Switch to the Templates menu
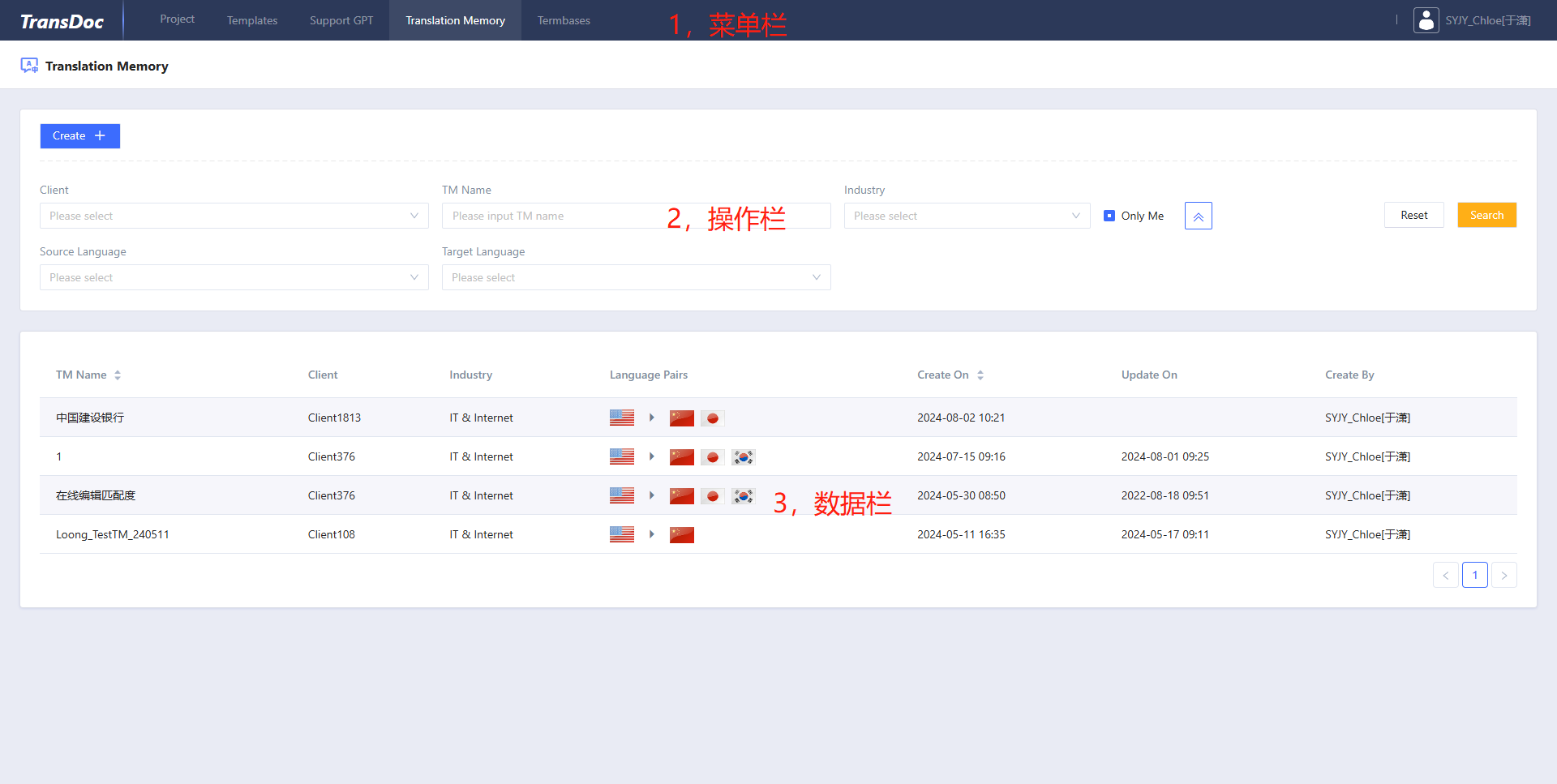Screen dimensions: 1557x784 (252, 20)
